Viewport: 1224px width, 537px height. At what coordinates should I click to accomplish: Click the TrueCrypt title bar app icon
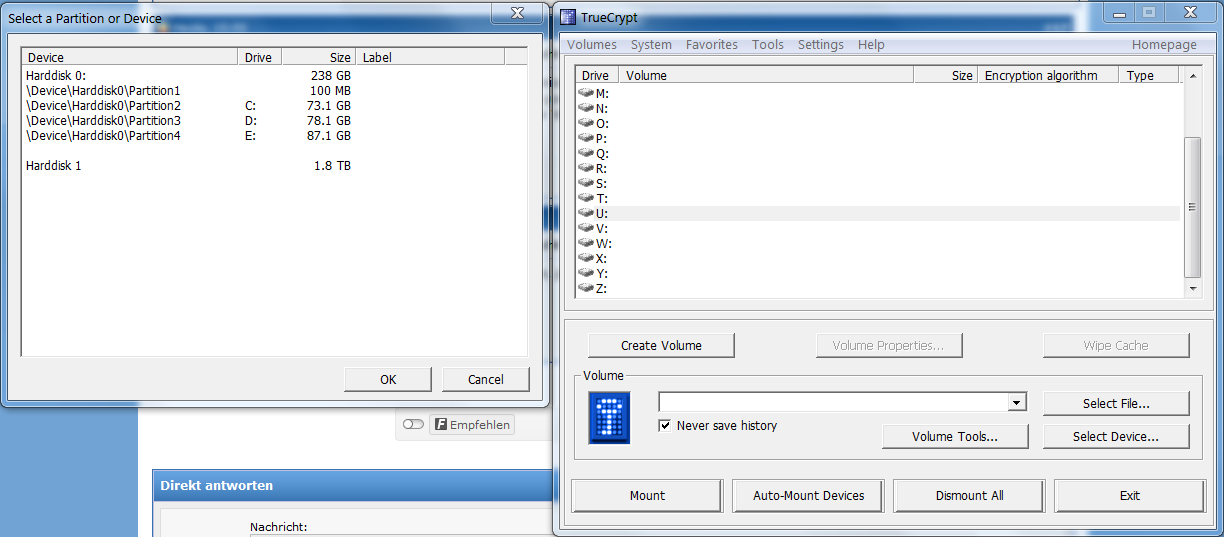pyautogui.click(x=568, y=17)
